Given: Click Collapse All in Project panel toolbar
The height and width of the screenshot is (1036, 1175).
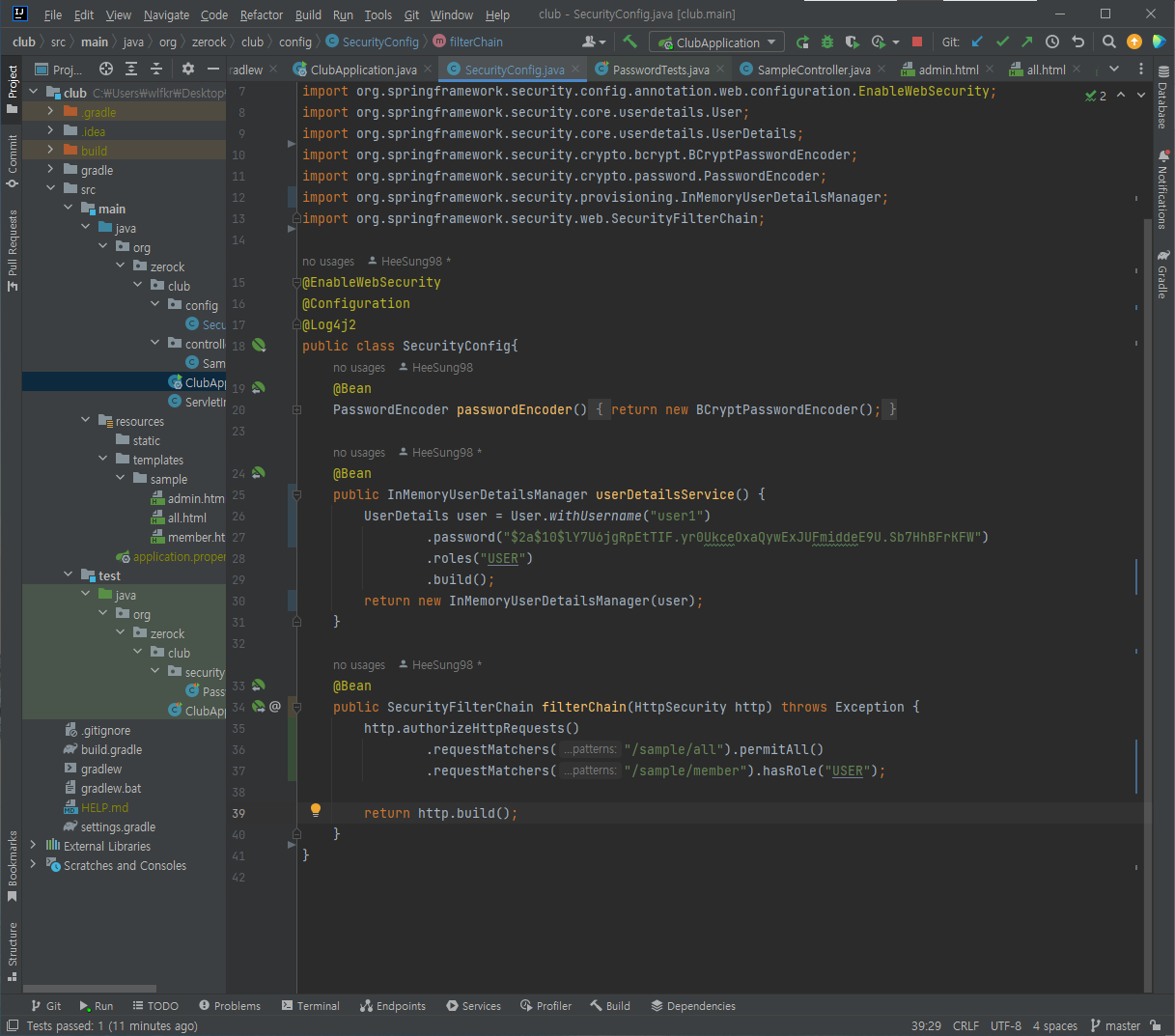Looking at the screenshot, I should pos(156,69).
